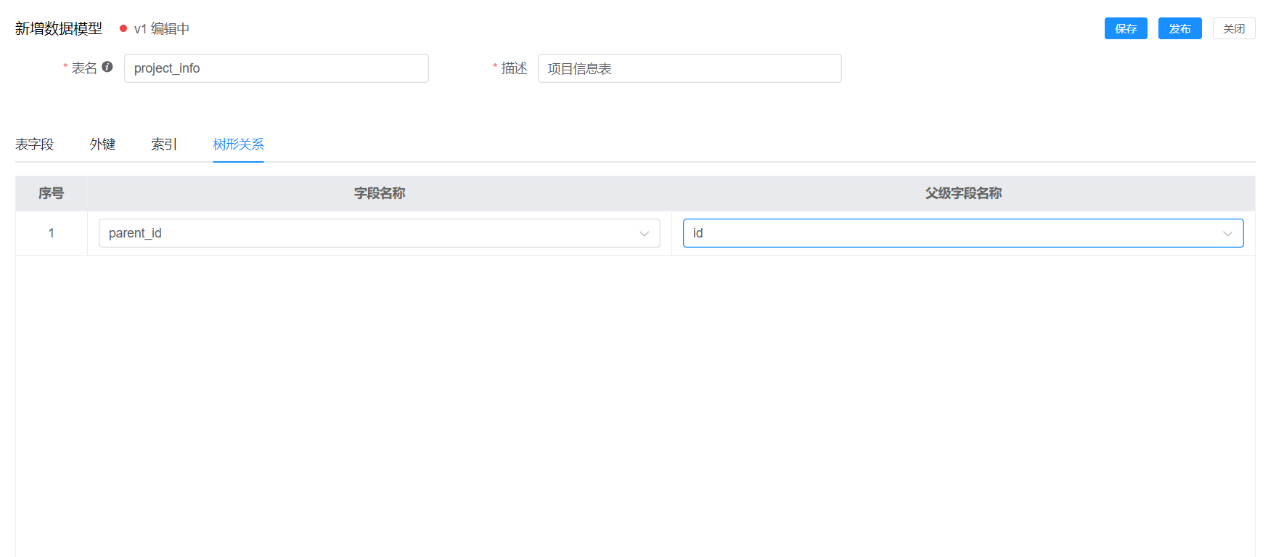Click the 发布 button

(1179, 29)
